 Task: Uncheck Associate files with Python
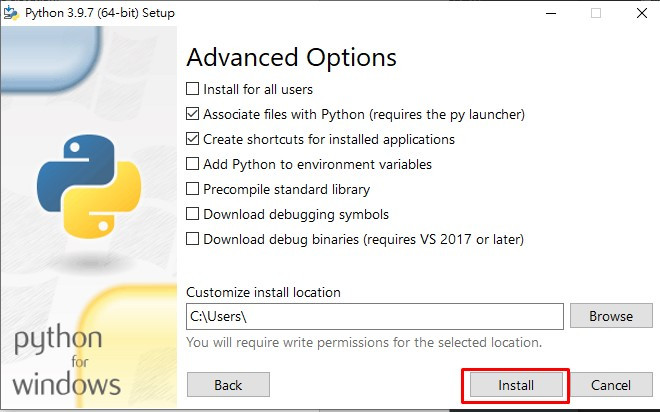pos(192,114)
